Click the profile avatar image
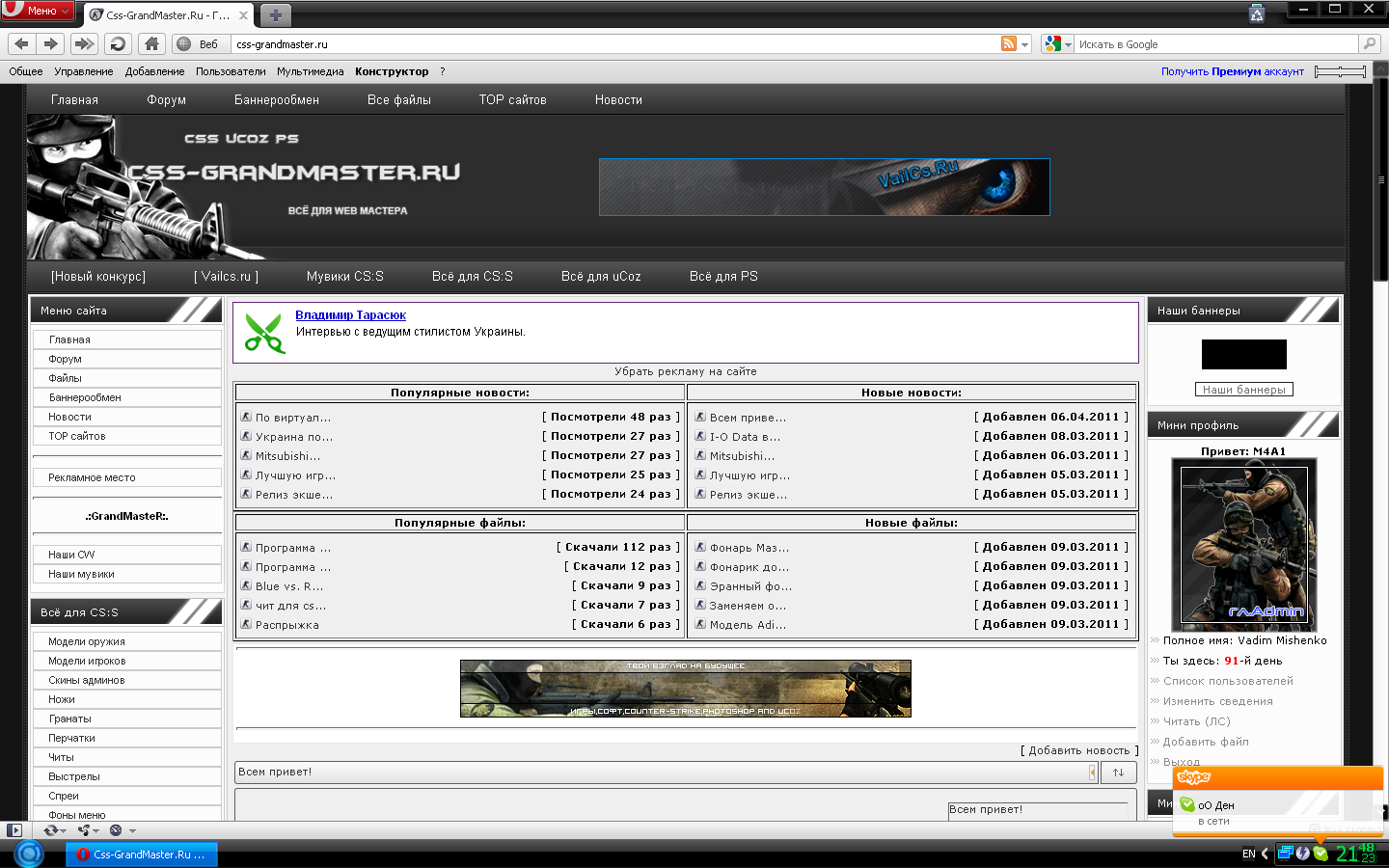Screen dimensions: 1389x868 click(1244, 545)
